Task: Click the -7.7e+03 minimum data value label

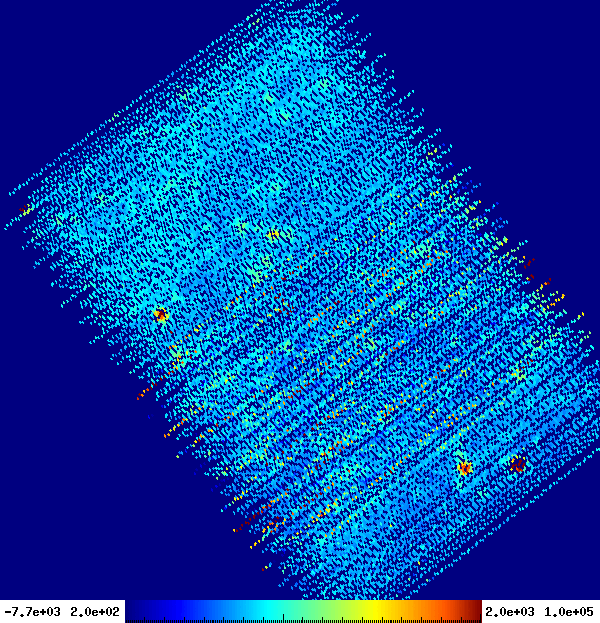Action: click(33, 611)
